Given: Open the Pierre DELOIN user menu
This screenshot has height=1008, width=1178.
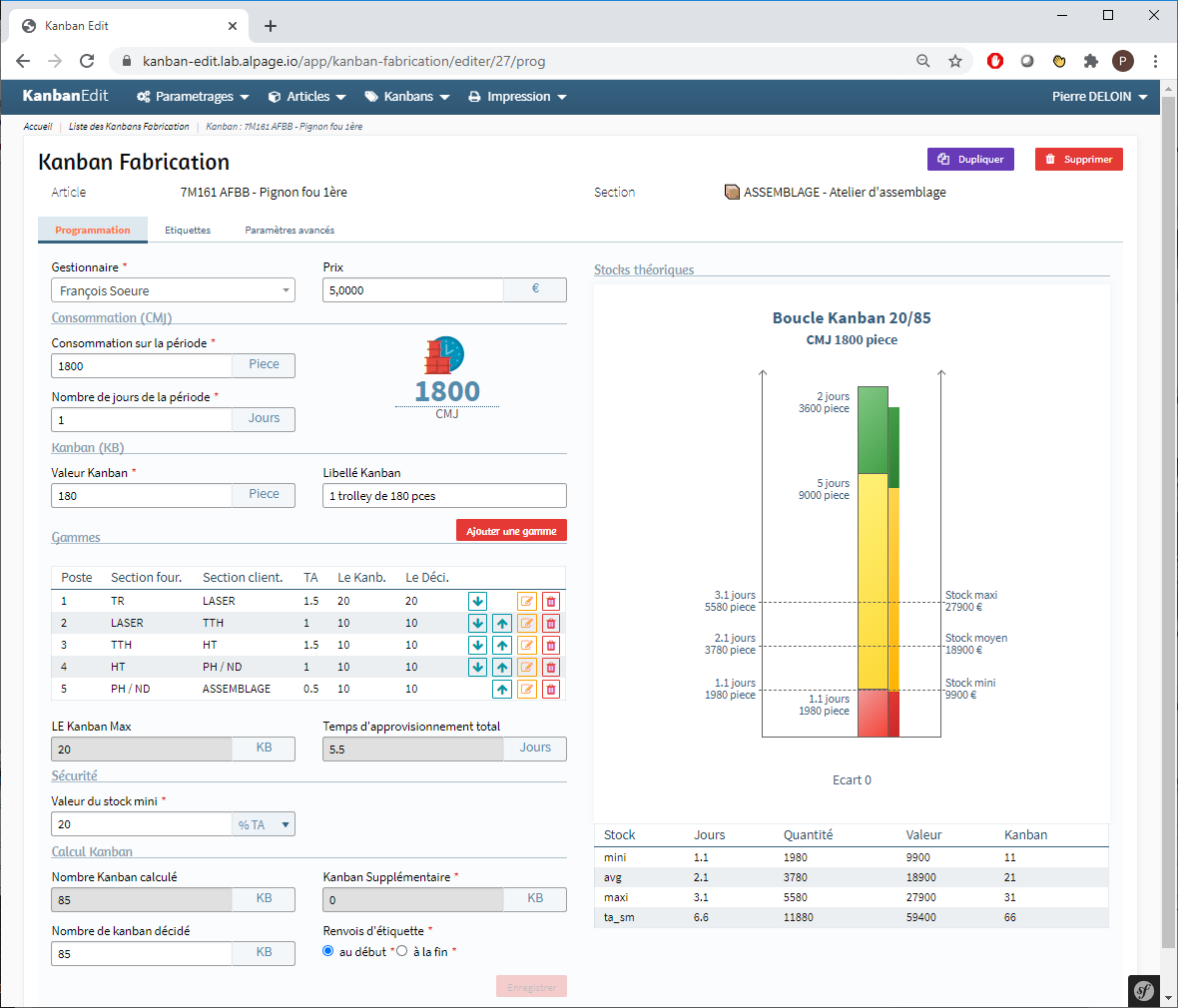Looking at the screenshot, I should pos(1099,97).
